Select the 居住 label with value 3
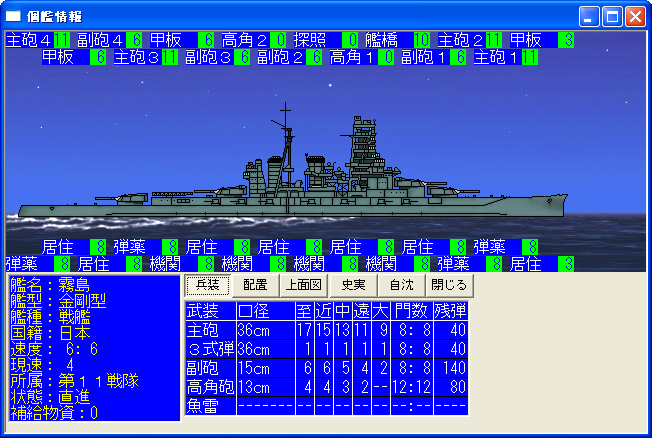 (542, 264)
